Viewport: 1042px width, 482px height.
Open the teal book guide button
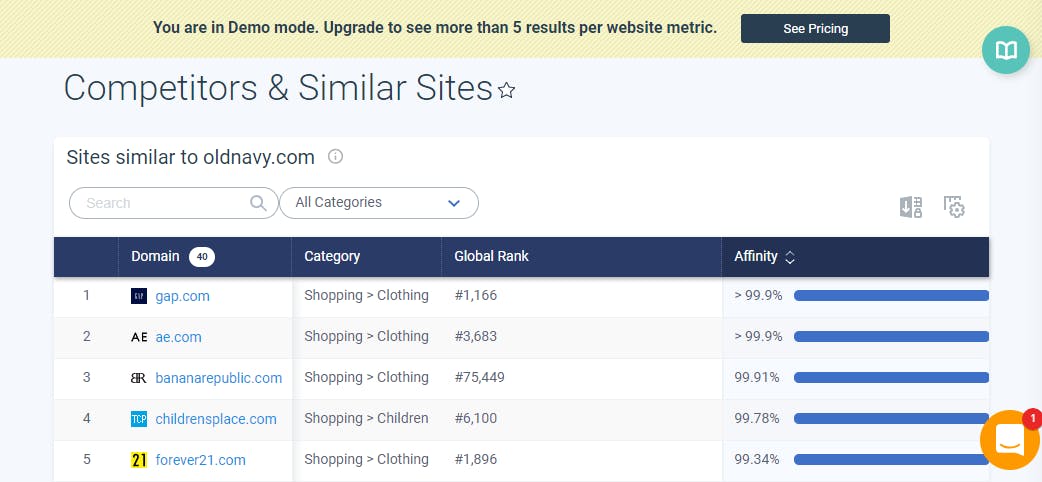(x=1006, y=50)
